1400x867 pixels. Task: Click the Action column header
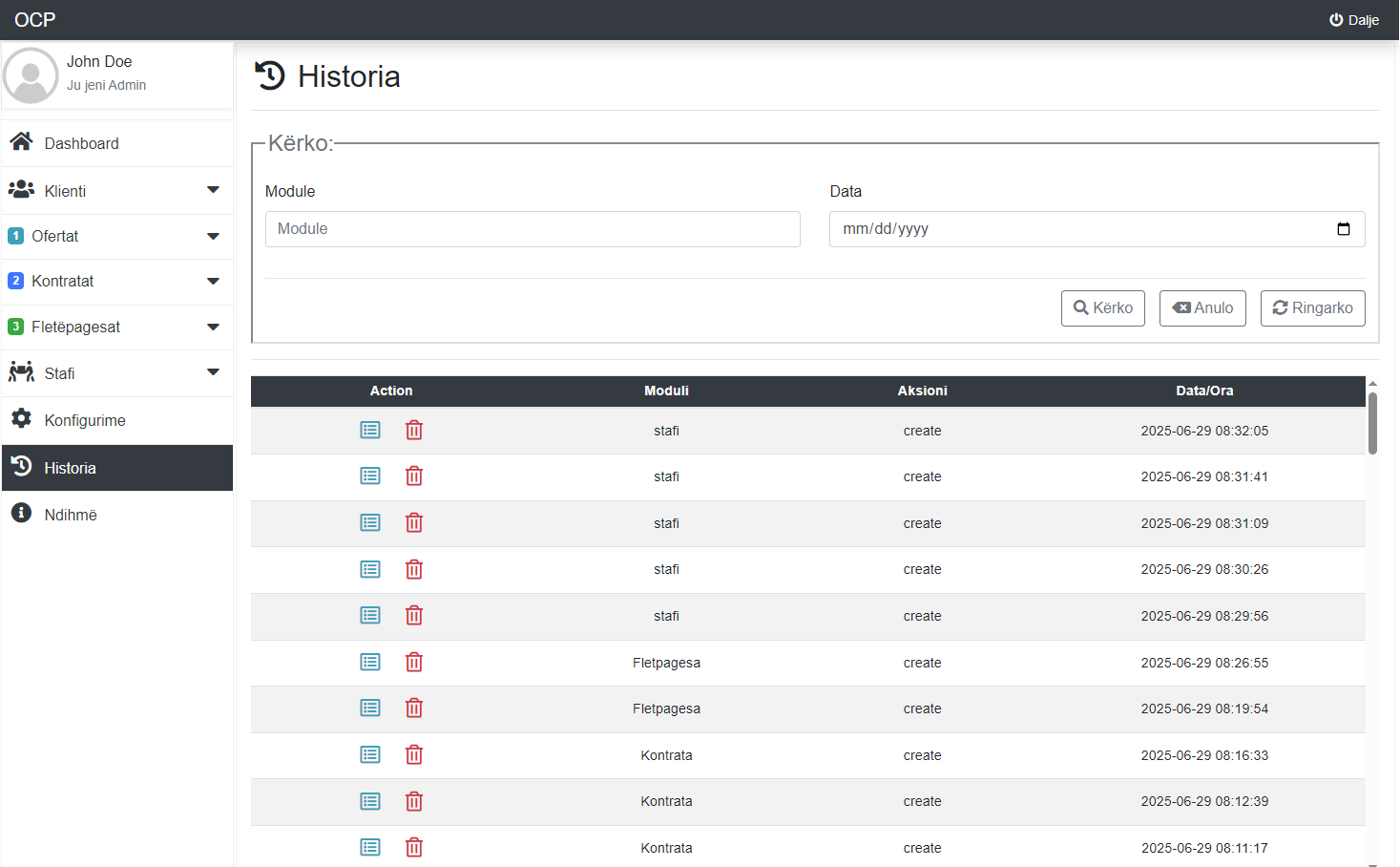pyautogui.click(x=391, y=391)
